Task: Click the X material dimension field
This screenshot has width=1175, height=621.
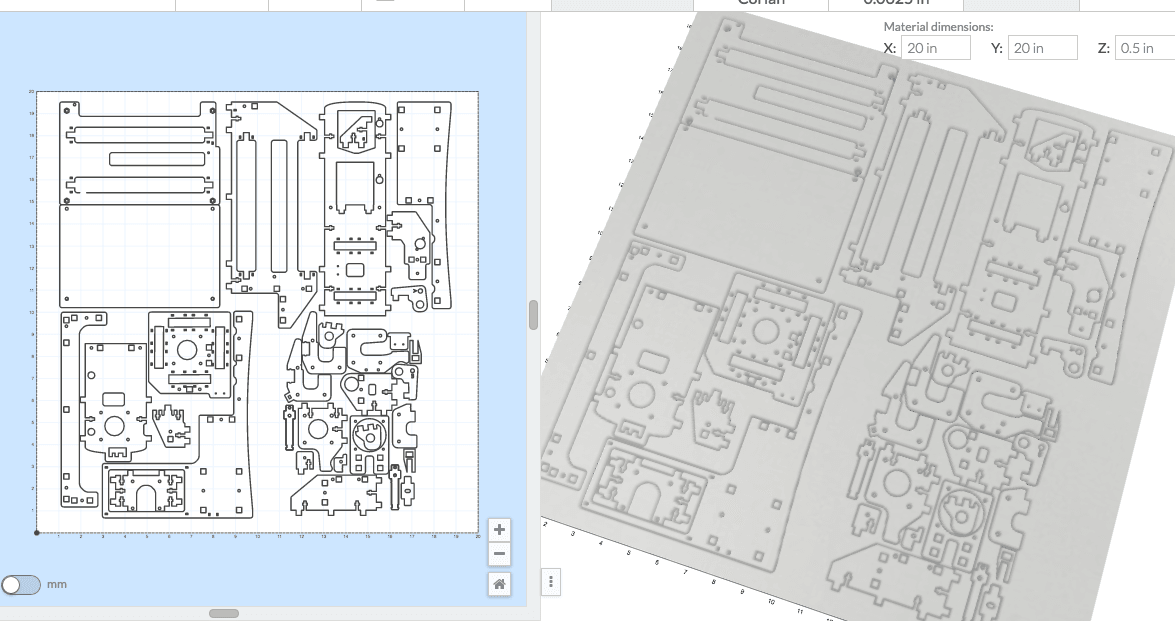Action: [x=935, y=46]
